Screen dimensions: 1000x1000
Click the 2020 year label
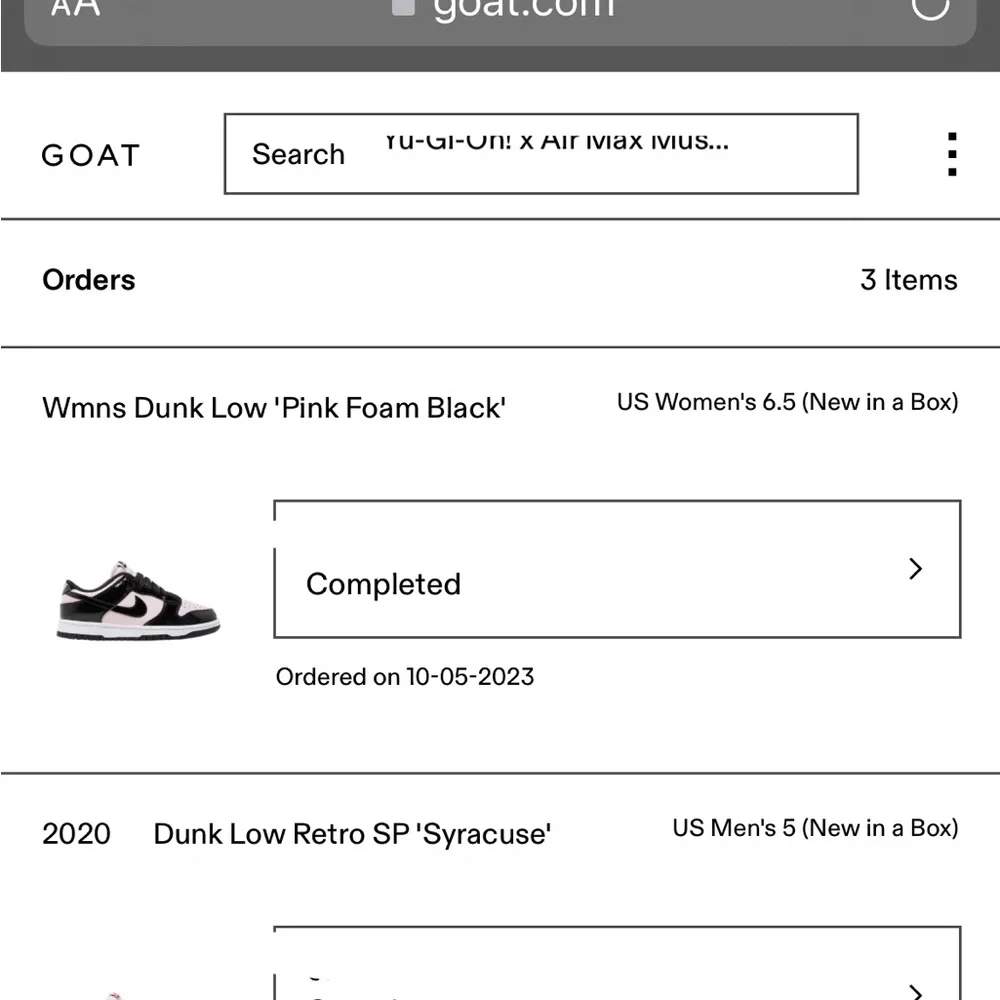(76, 834)
